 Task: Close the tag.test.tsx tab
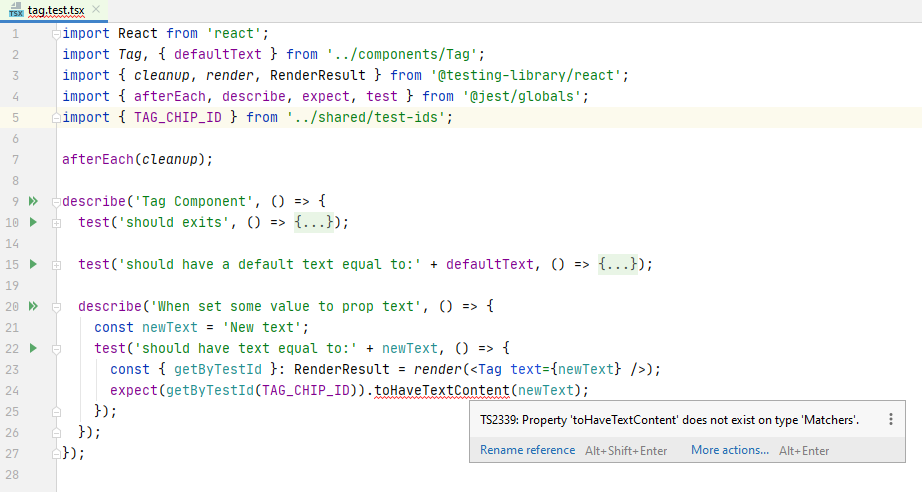[96, 9]
